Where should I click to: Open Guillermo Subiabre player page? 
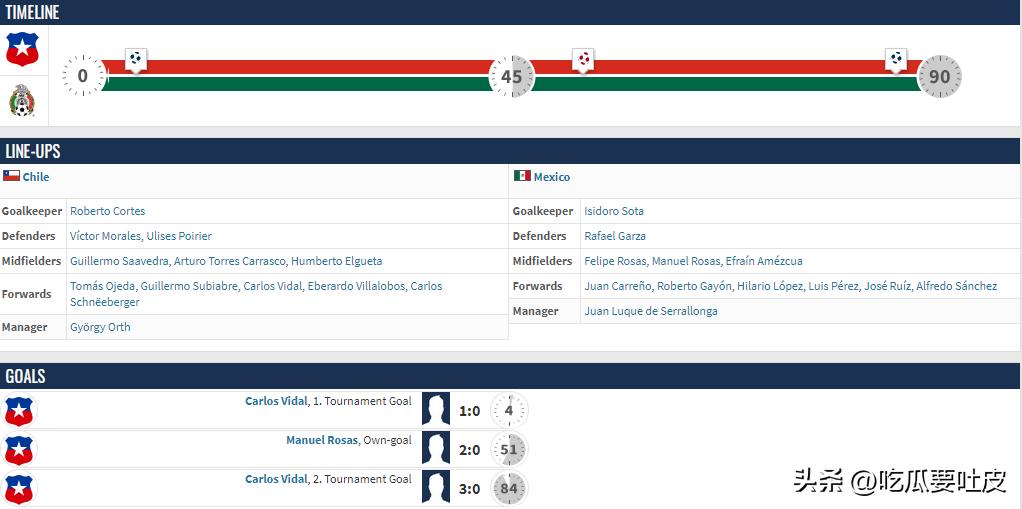point(190,286)
